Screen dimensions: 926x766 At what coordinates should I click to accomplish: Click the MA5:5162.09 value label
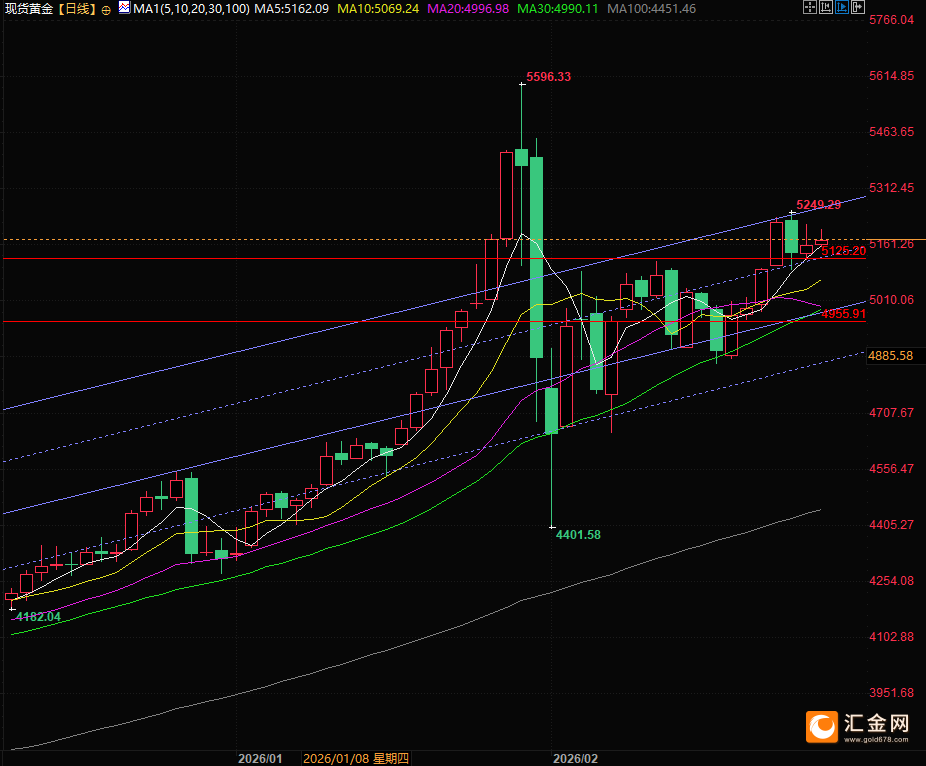coord(292,9)
